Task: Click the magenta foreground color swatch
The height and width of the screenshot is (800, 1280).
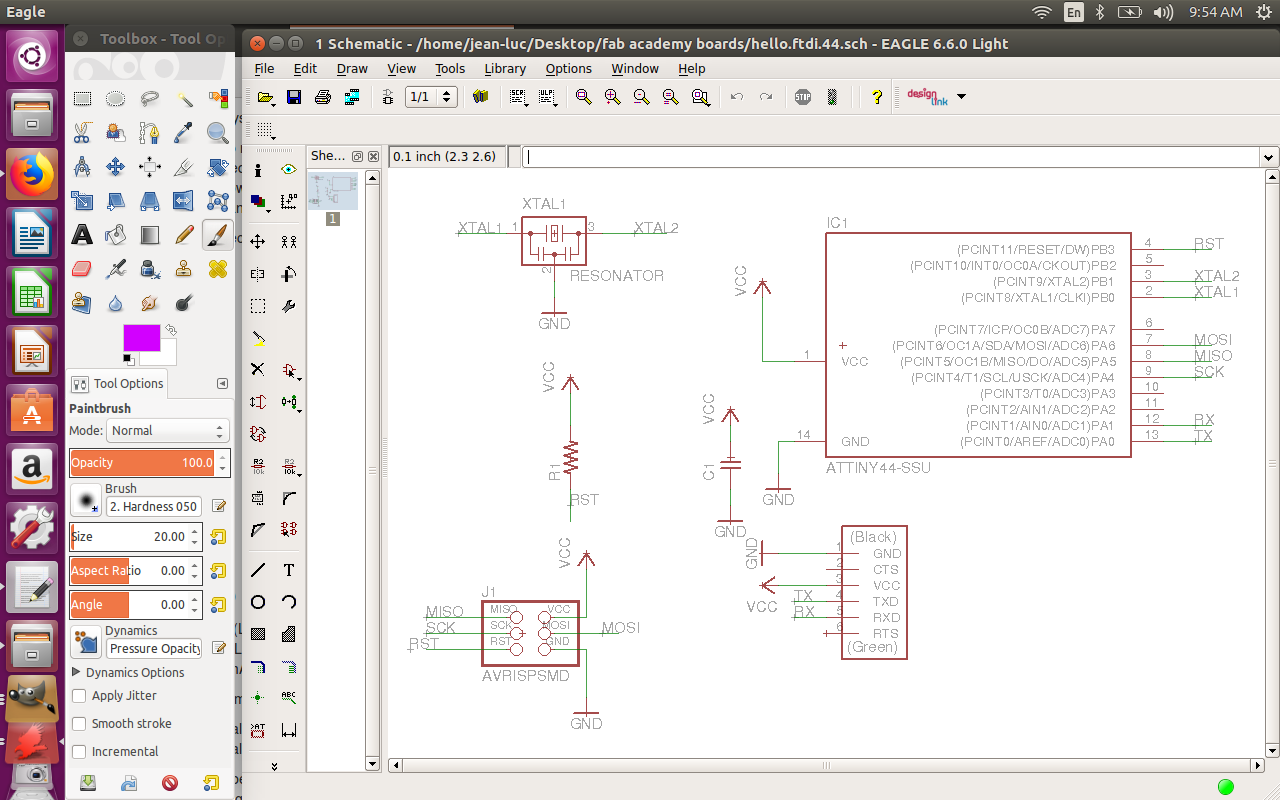Action: tap(140, 337)
